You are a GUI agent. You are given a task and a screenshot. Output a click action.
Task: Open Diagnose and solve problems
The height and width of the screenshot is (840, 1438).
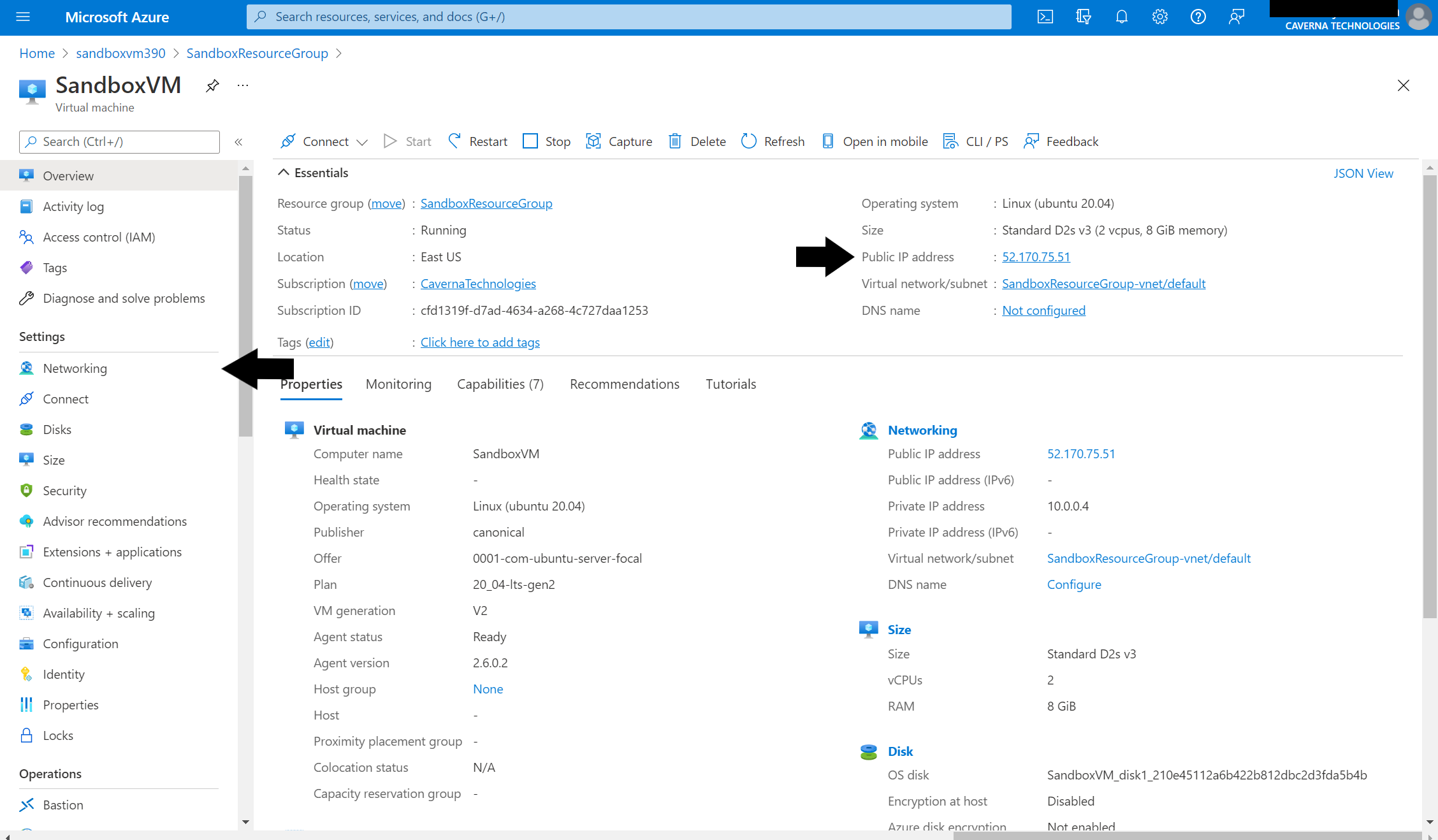(x=124, y=298)
